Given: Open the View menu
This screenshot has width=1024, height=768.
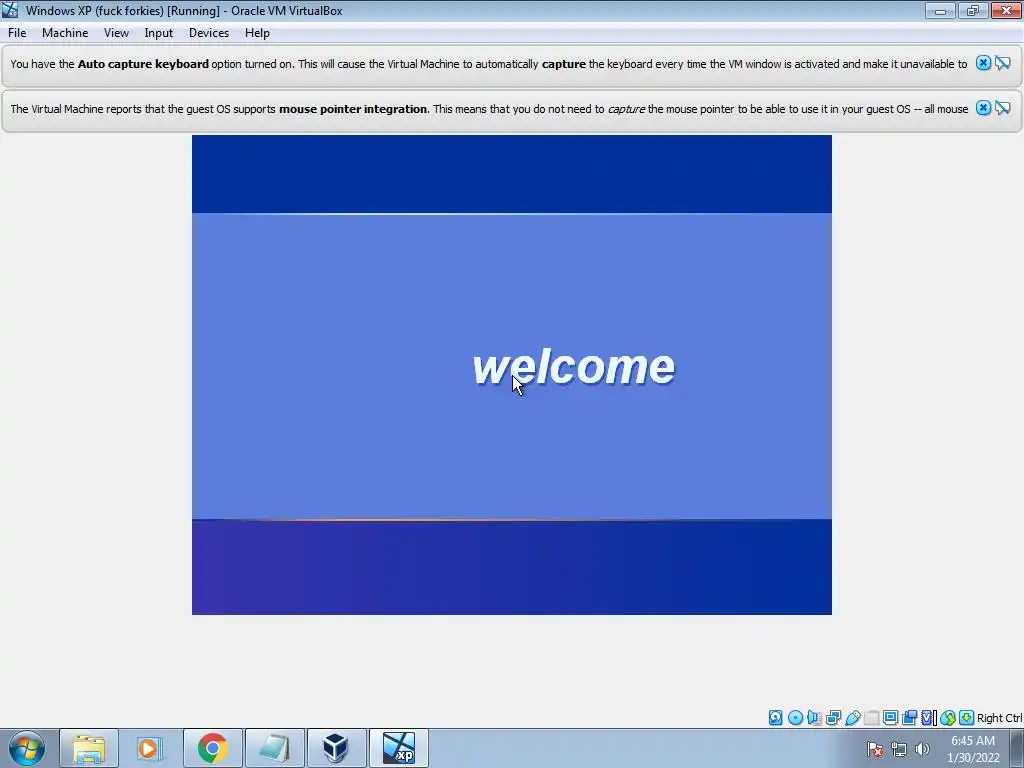Looking at the screenshot, I should click(x=116, y=33).
